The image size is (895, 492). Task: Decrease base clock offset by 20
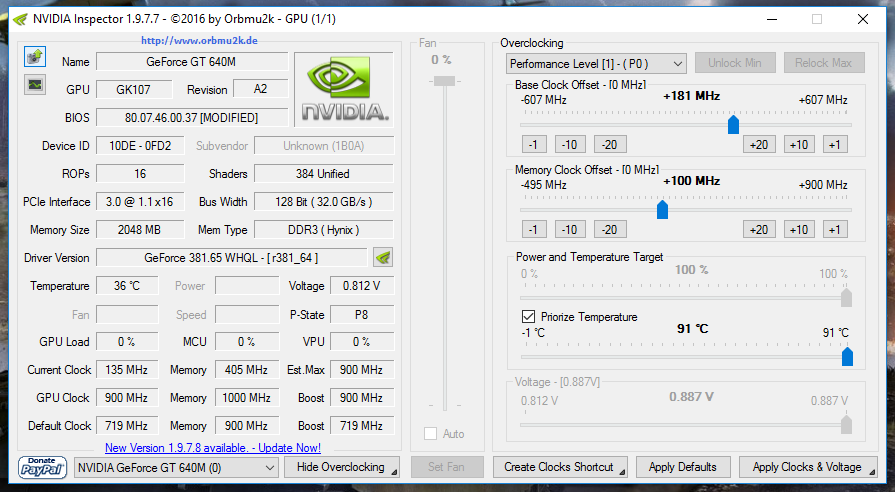click(610, 144)
